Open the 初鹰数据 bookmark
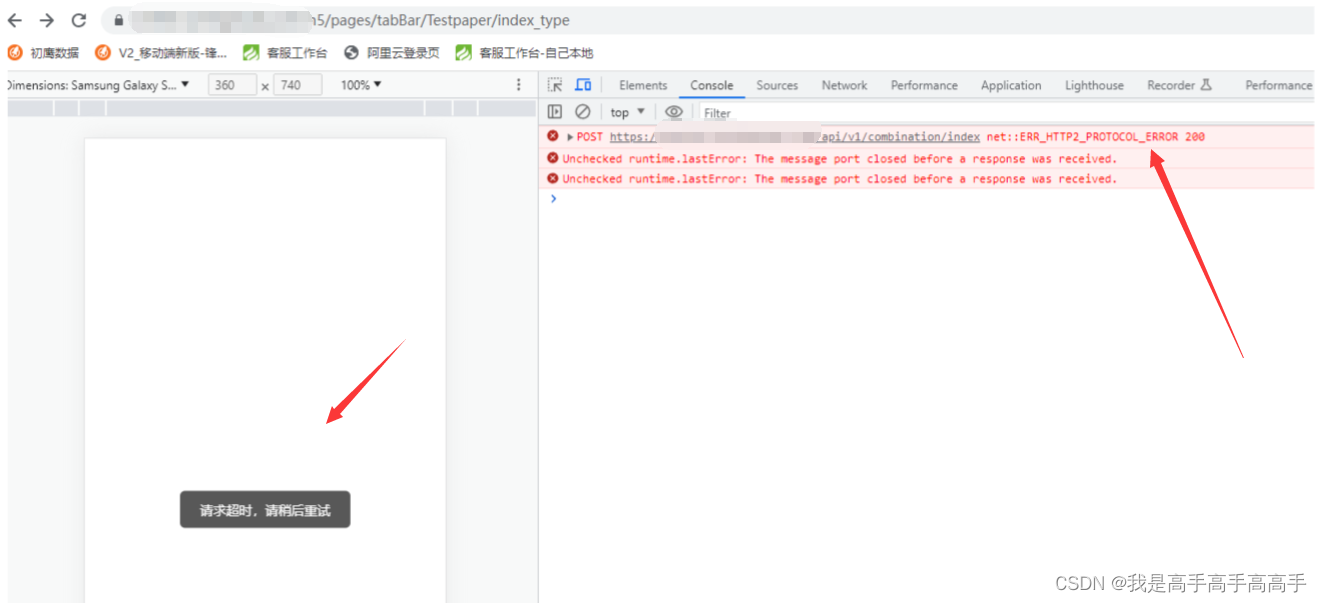Viewport: 1322px width, 603px height. tap(43, 53)
